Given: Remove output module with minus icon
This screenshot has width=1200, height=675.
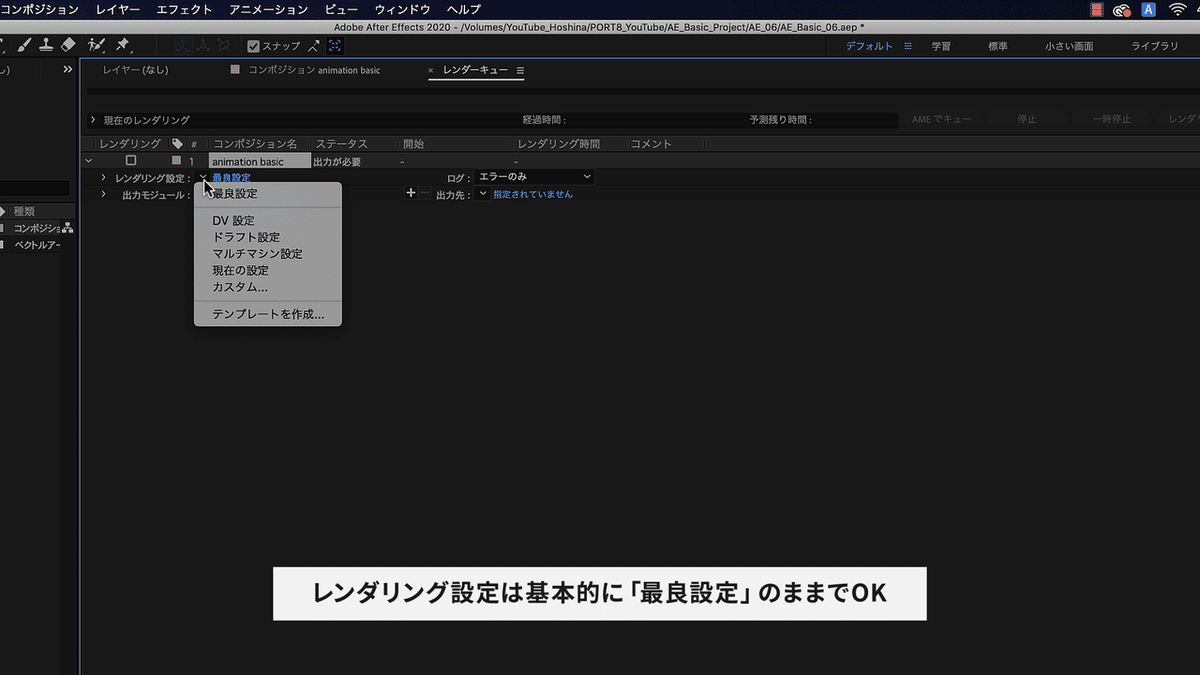Looking at the screenshot, I should (424, 193).
